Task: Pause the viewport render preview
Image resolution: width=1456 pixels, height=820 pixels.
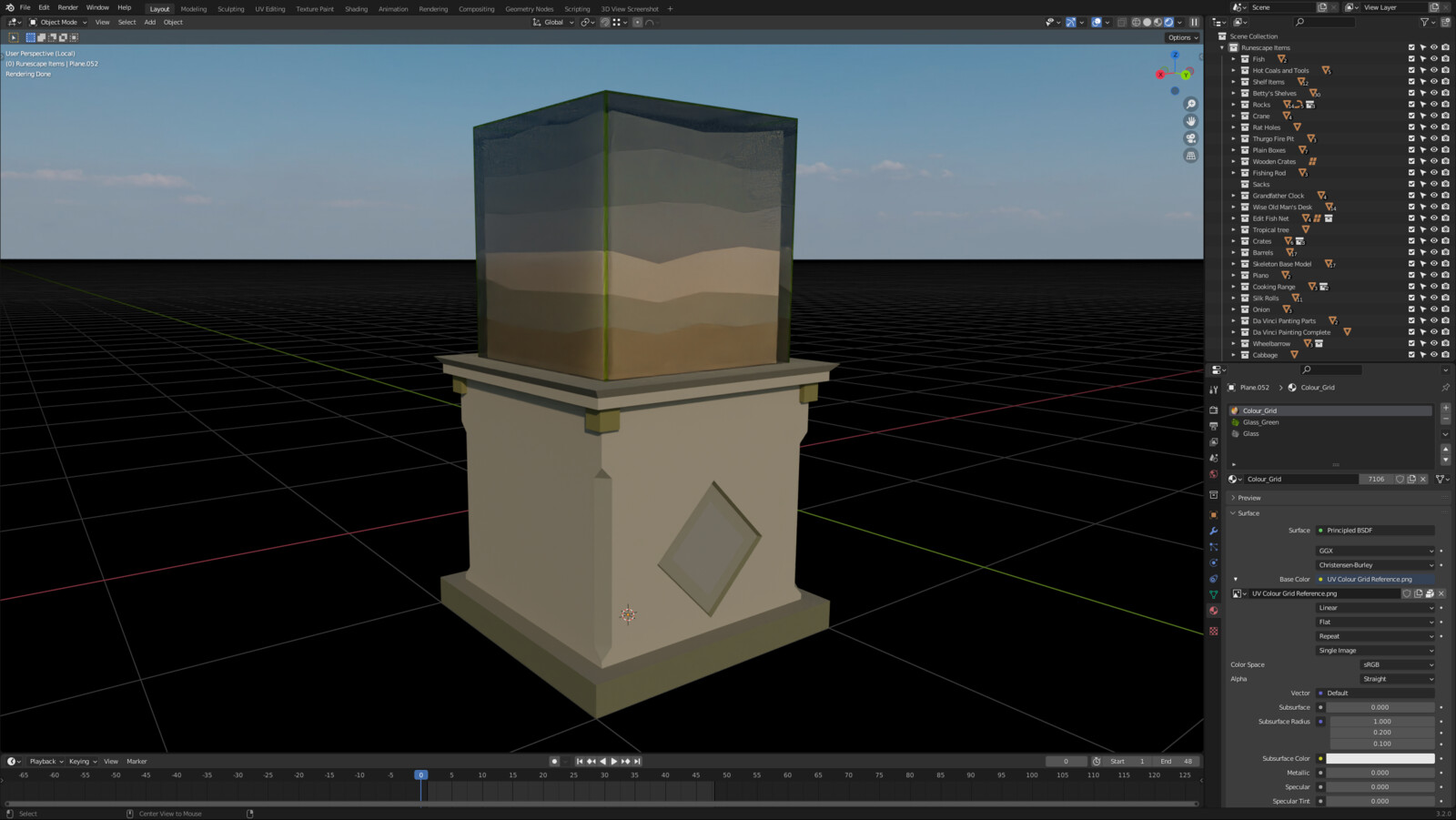Action: coord(1195,23)
